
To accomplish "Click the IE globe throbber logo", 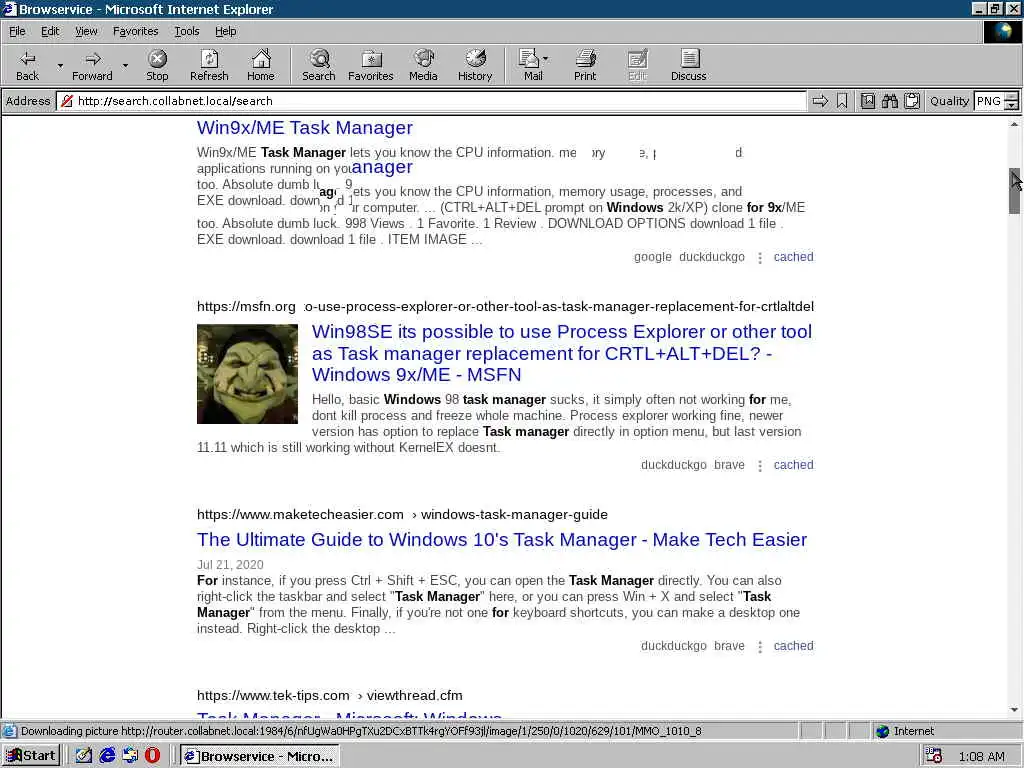I will click(x=1002, y=31).
